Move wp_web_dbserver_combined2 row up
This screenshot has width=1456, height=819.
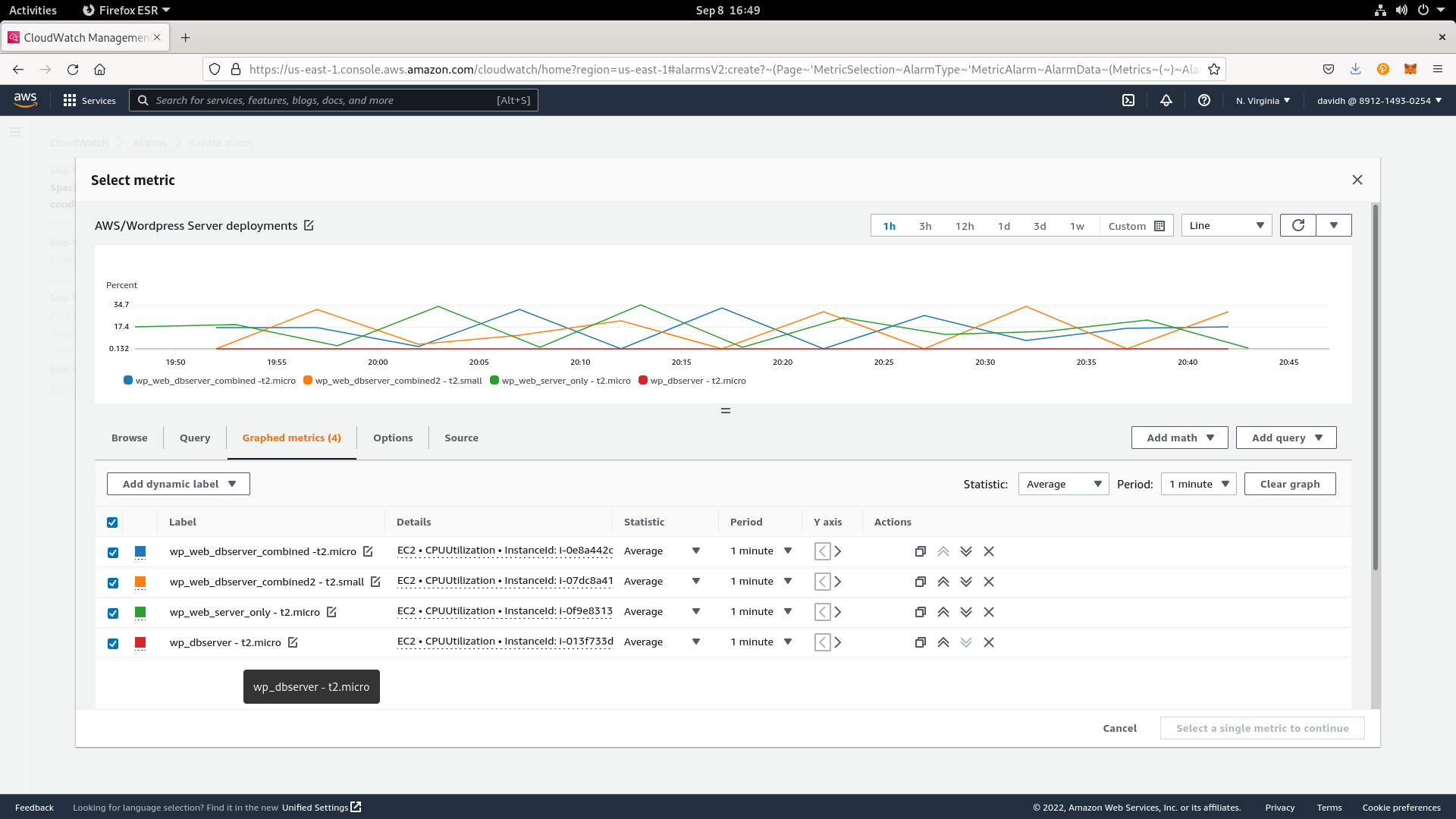pyautogui.click(x=943, y=582)
